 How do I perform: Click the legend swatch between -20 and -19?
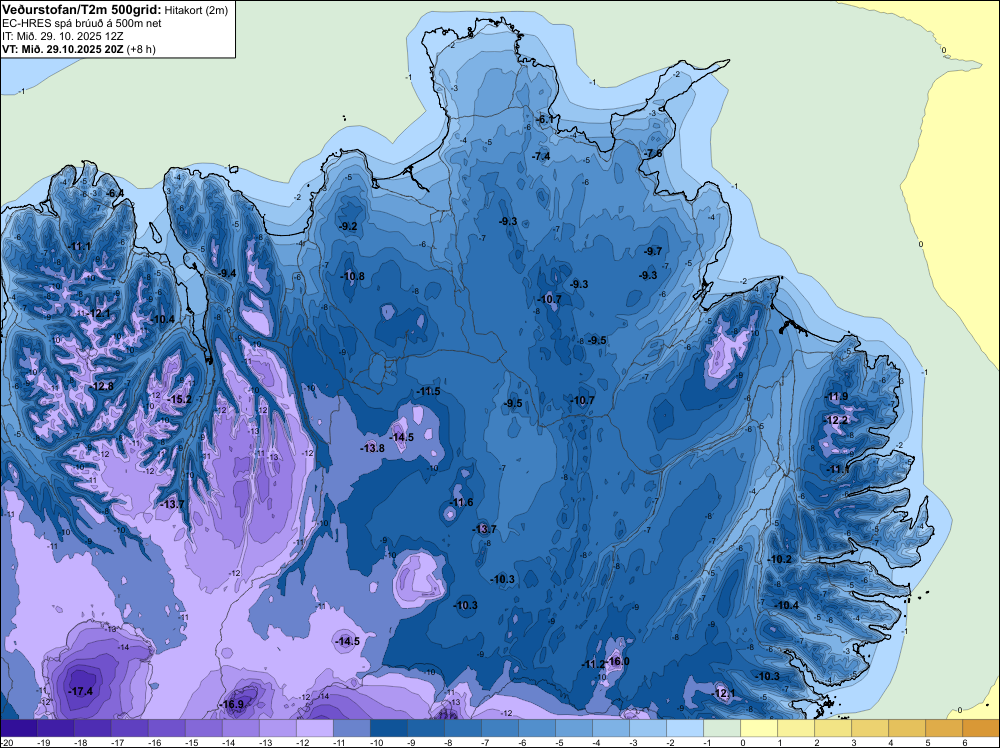click(x=19, y=728)
